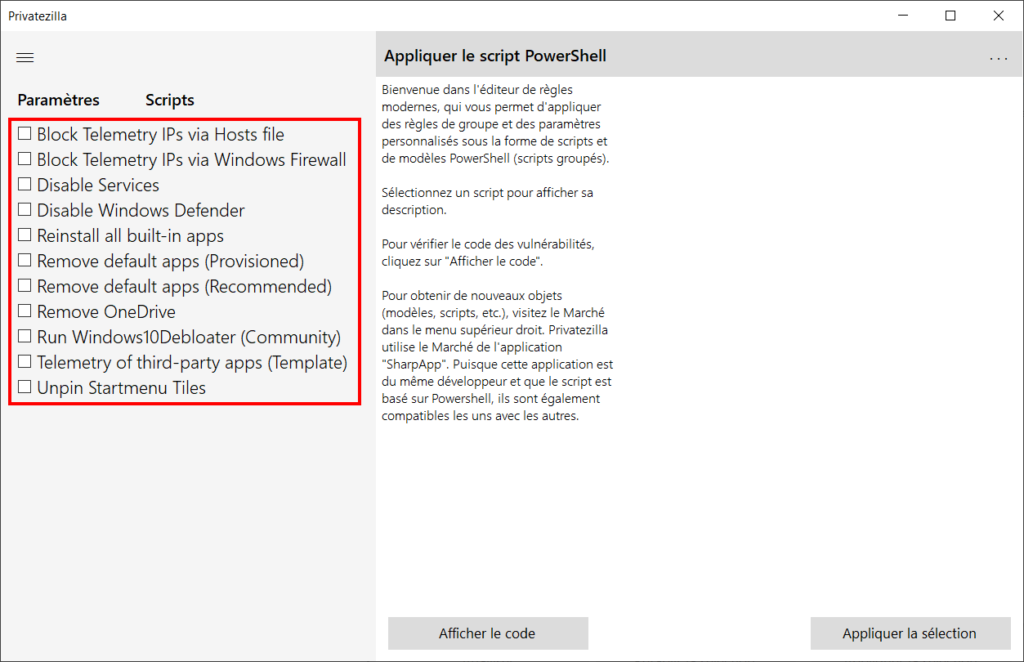Viewport: 1024px width, 662px height.
Task: Tick the Disable Windows Defender checkbox
Action: [25, 210]
